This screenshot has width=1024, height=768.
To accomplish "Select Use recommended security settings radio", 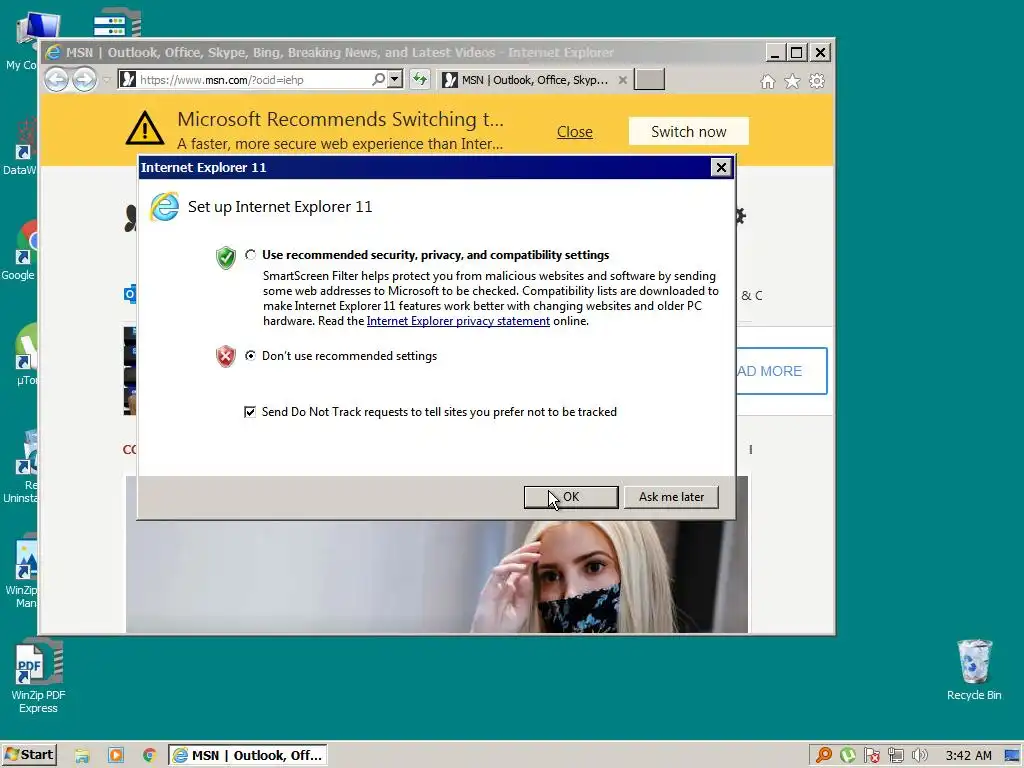I will click(x=251, y=255).
